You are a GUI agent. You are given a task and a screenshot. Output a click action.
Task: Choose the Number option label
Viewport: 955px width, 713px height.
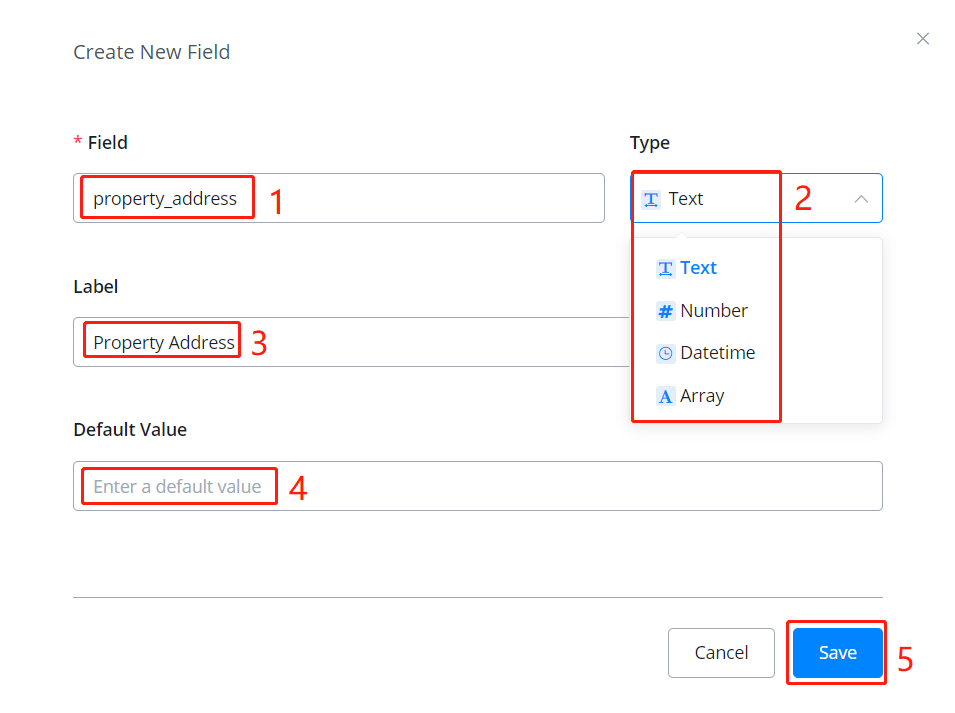[713, 311]
